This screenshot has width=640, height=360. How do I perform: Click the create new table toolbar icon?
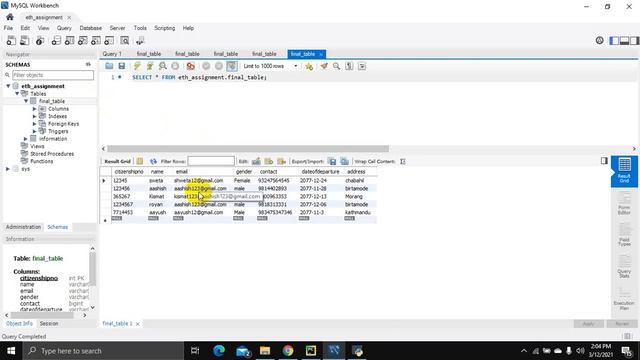[69, 40]
